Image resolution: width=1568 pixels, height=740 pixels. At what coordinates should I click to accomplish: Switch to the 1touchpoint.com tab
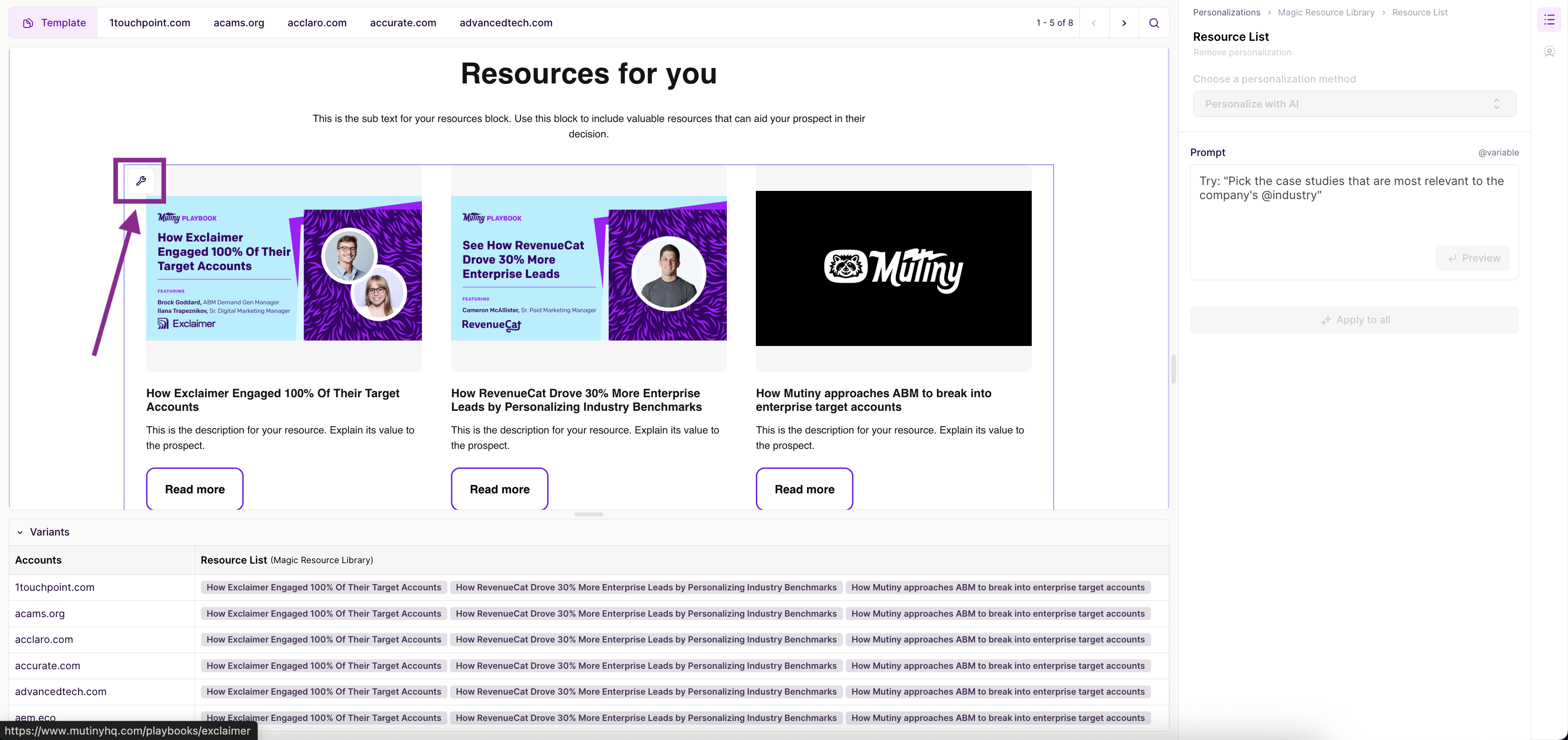150,23
